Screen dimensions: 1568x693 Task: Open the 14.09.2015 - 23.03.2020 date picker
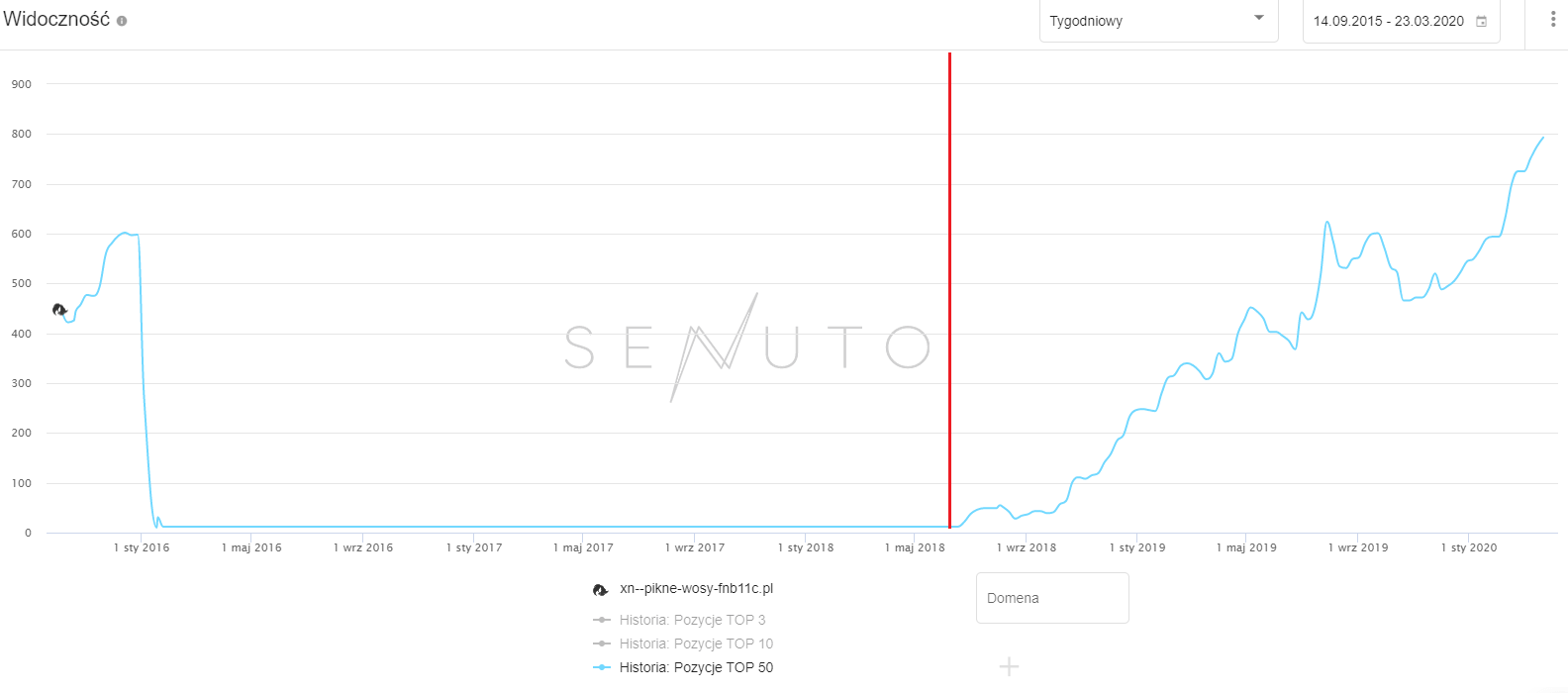(1388, 21)
